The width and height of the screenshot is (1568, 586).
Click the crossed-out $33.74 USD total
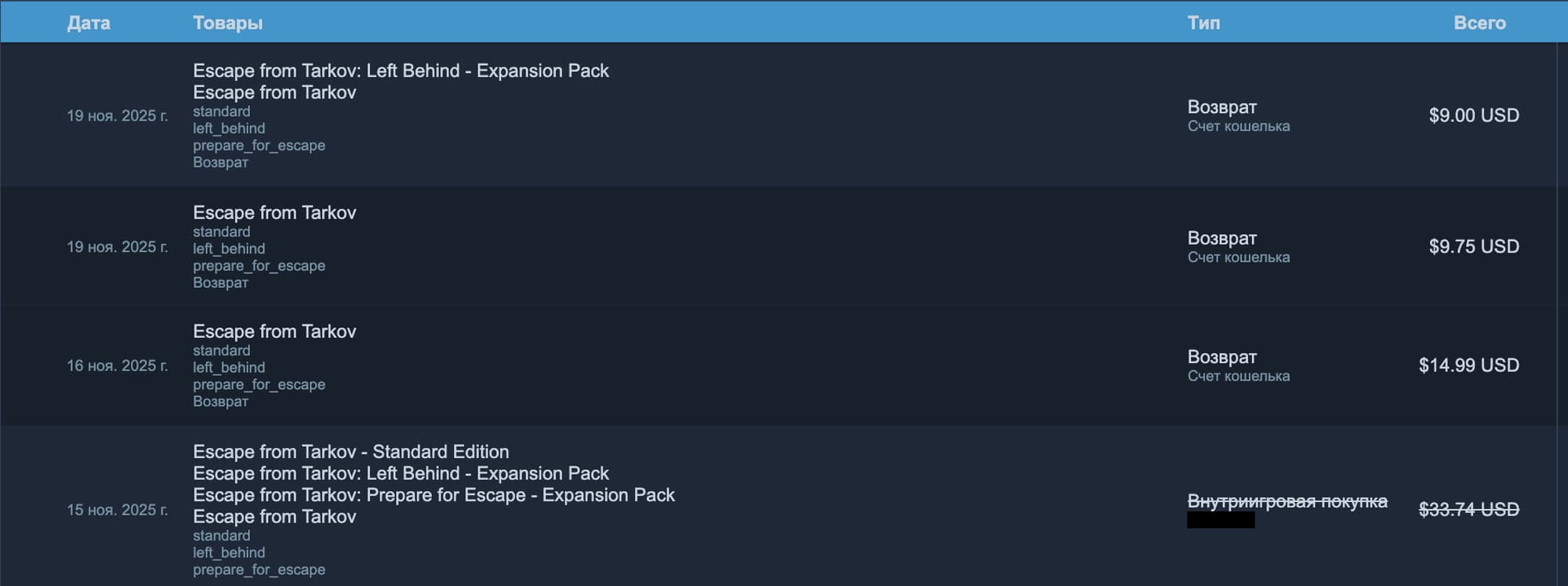[x=1468, y=509]
